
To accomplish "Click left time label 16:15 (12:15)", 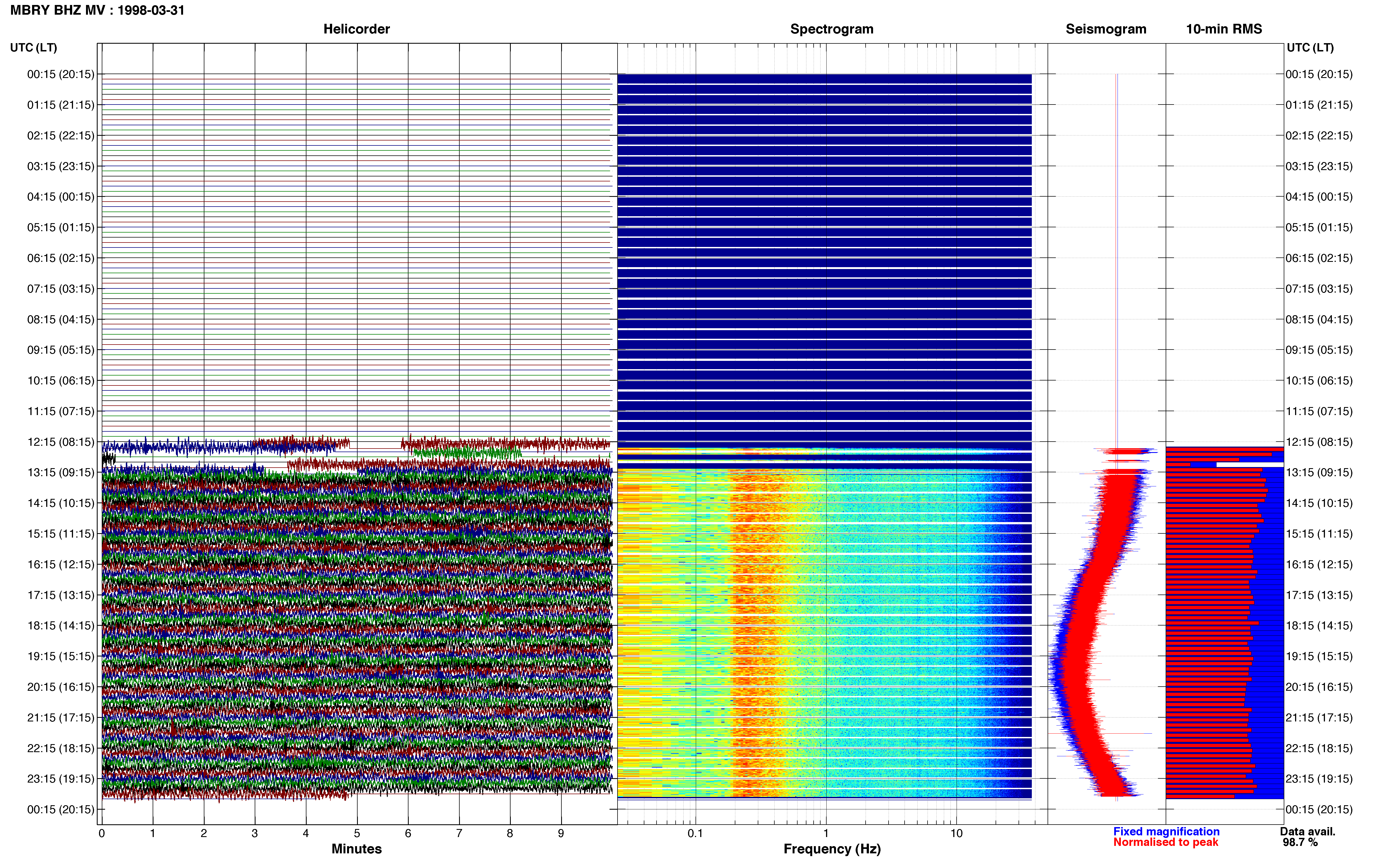I will tap(61, 564).
